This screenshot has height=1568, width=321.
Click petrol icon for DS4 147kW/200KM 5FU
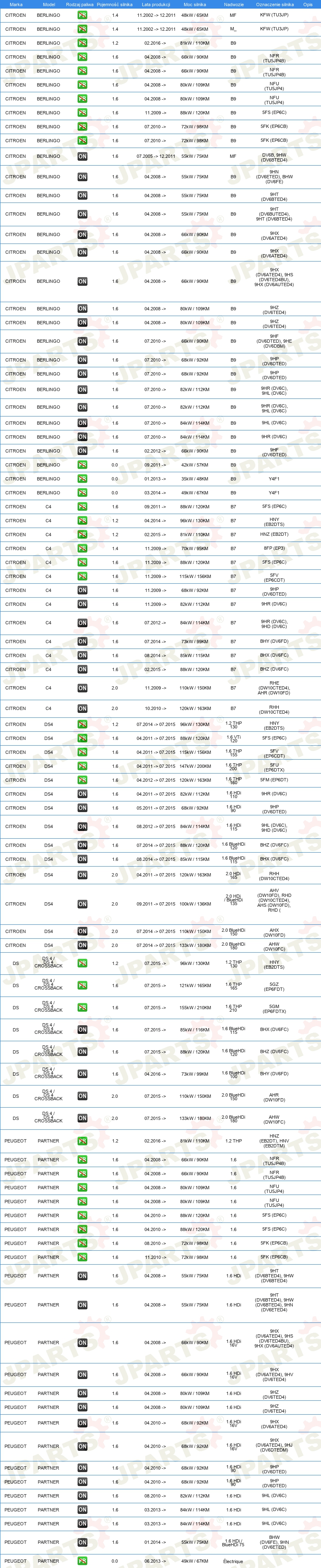82,766
